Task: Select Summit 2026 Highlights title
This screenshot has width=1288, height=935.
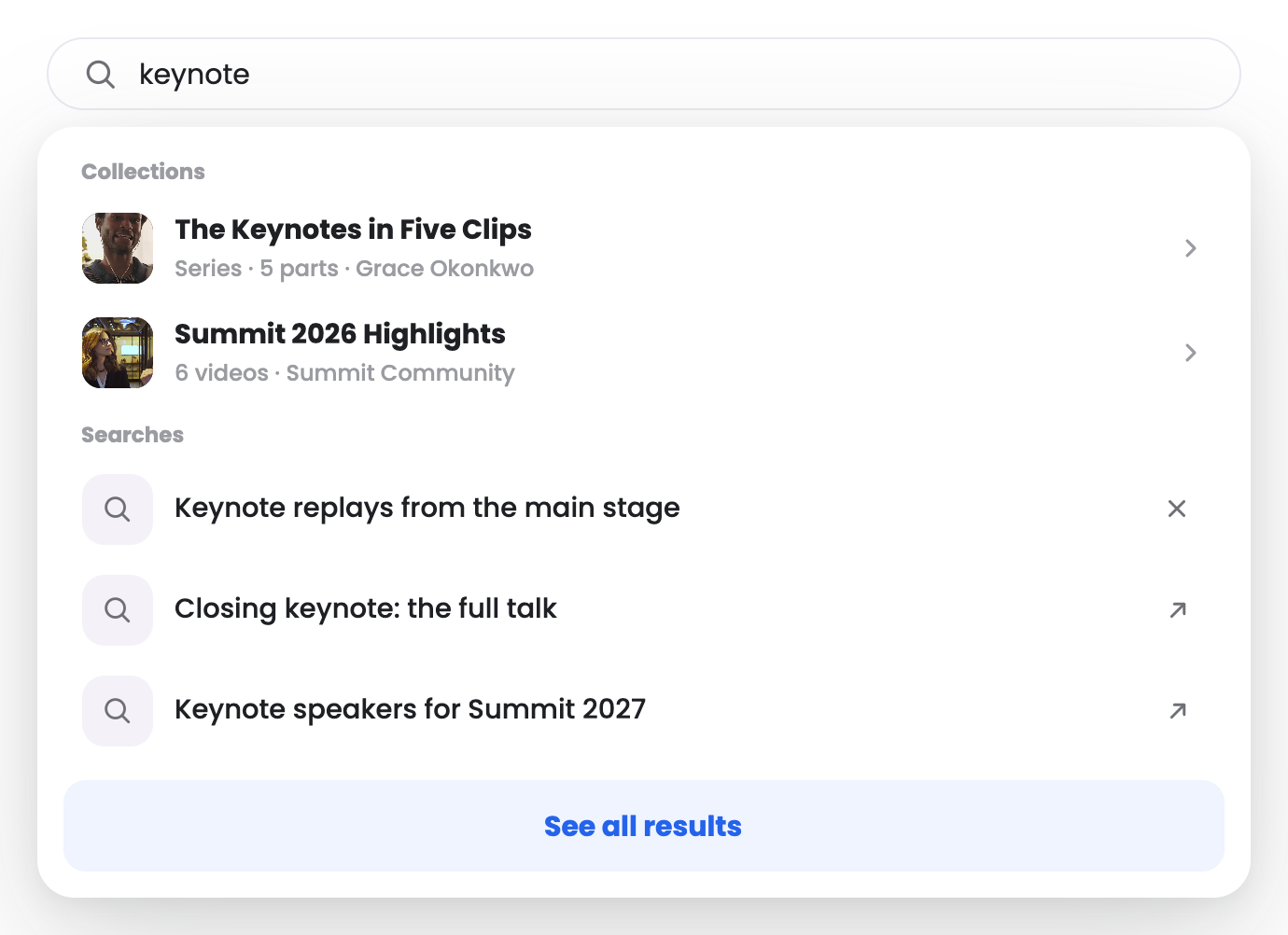Action: 340,334
